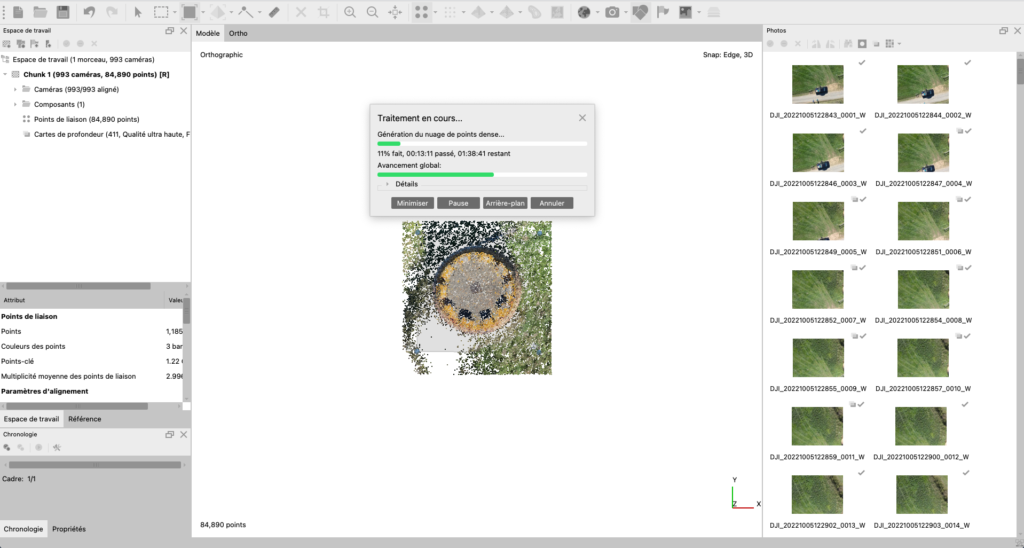Toggle the tie points display icon
The image size is (1024, 548).
click(423, 12)
